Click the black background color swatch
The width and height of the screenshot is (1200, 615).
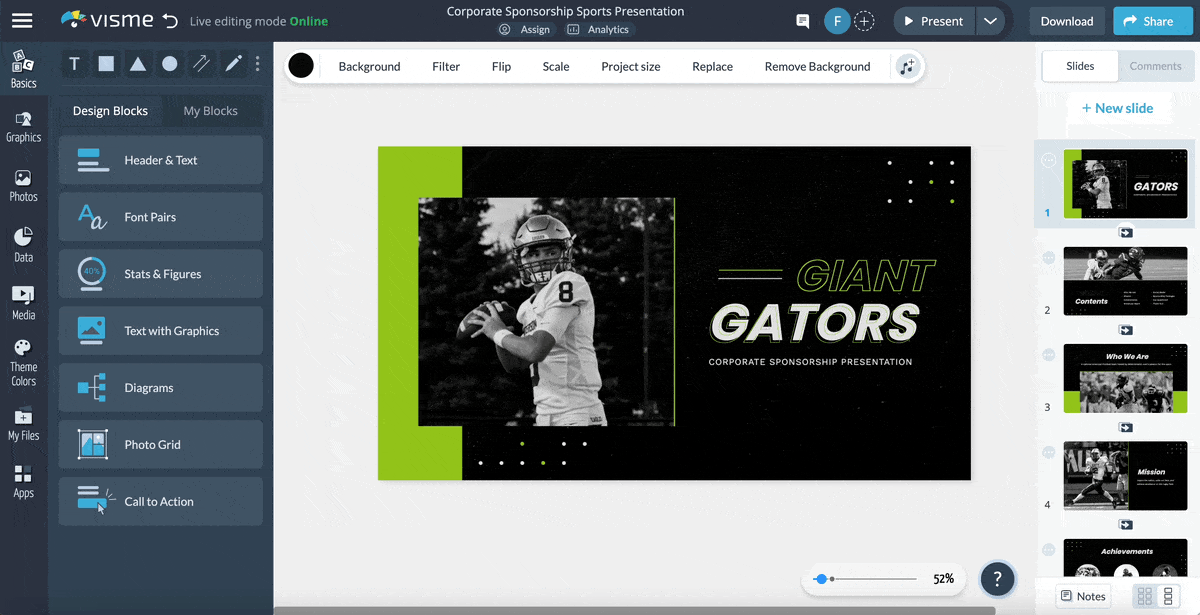click(301, 66)
